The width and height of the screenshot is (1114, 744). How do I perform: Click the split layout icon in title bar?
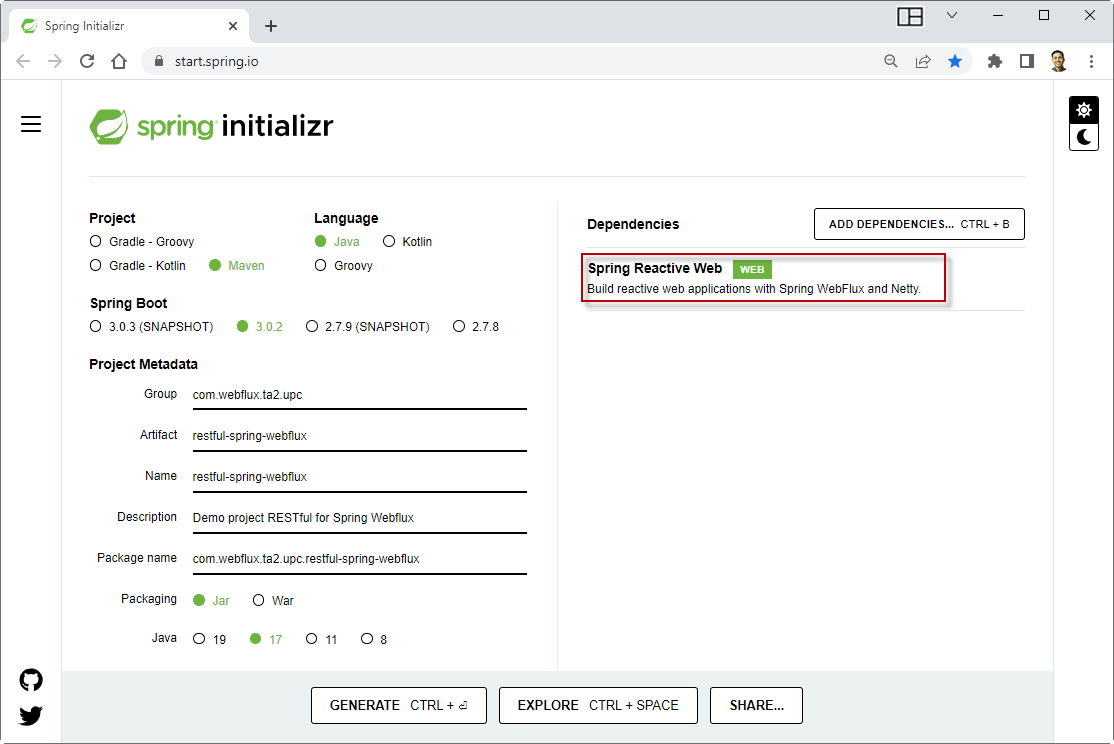click(910, 16)
